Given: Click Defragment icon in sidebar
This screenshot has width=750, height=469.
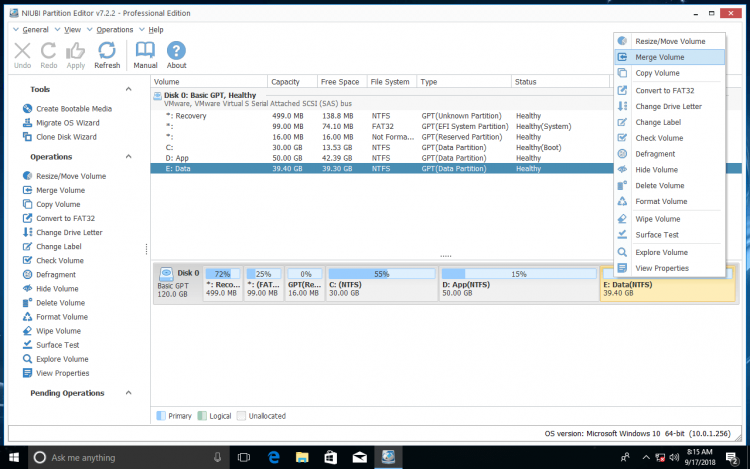Looking at the screenshot, I should tap(27, 274).
